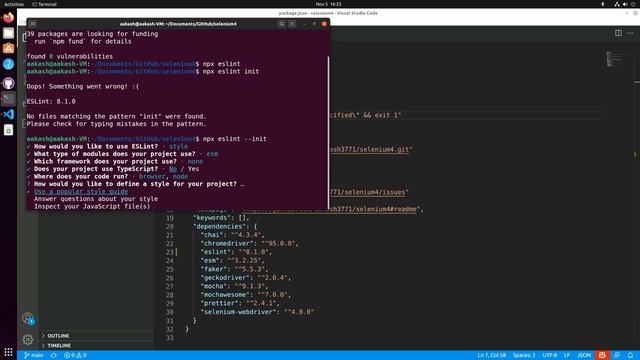Select 'Inspect your JavaScript file(s)' option
Image resolution: width=640 pixels, height=360 pixels.
coord(92,207)
